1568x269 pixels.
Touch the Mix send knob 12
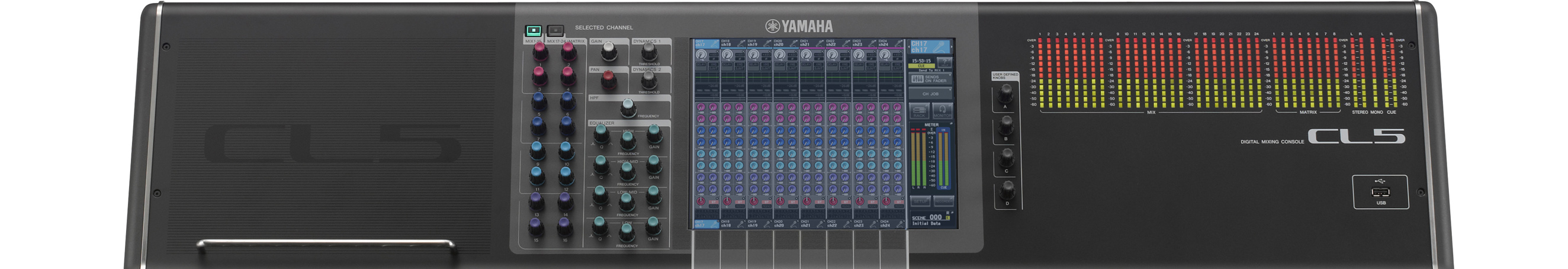click(x=565, y=175)
